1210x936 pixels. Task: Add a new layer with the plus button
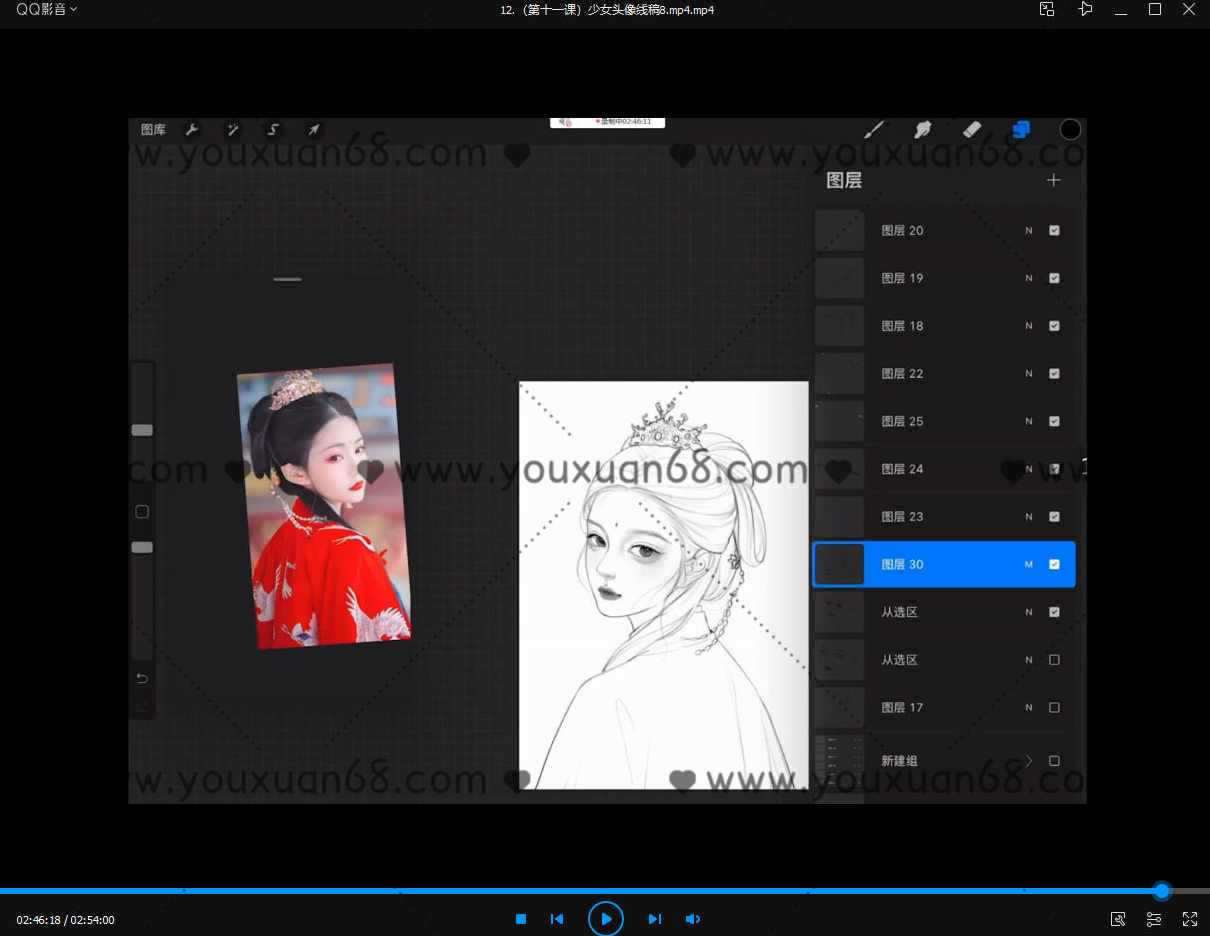tap(1053, 180)
